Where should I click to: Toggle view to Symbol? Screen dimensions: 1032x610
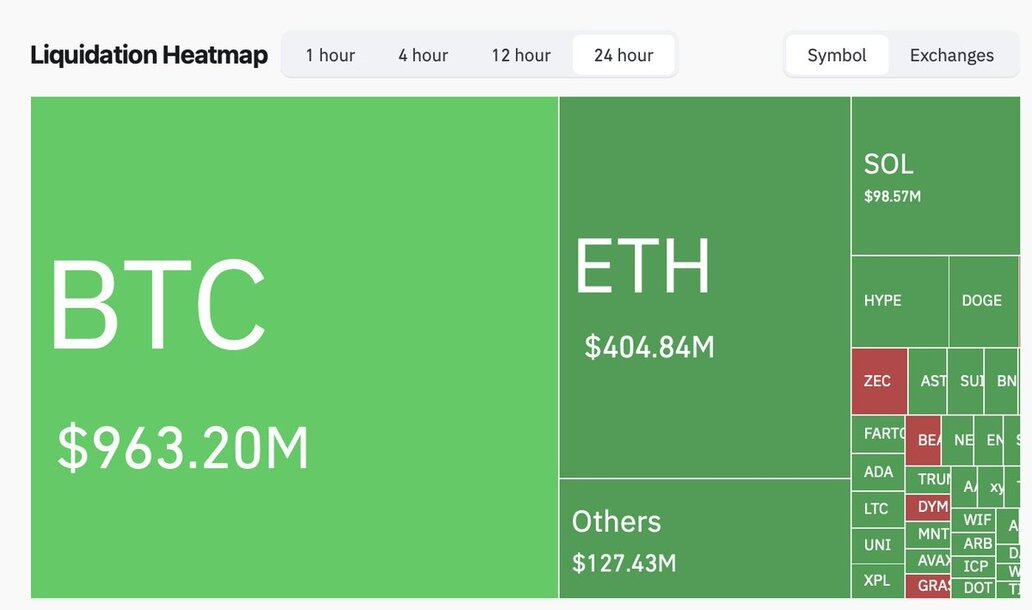(837, 55)
